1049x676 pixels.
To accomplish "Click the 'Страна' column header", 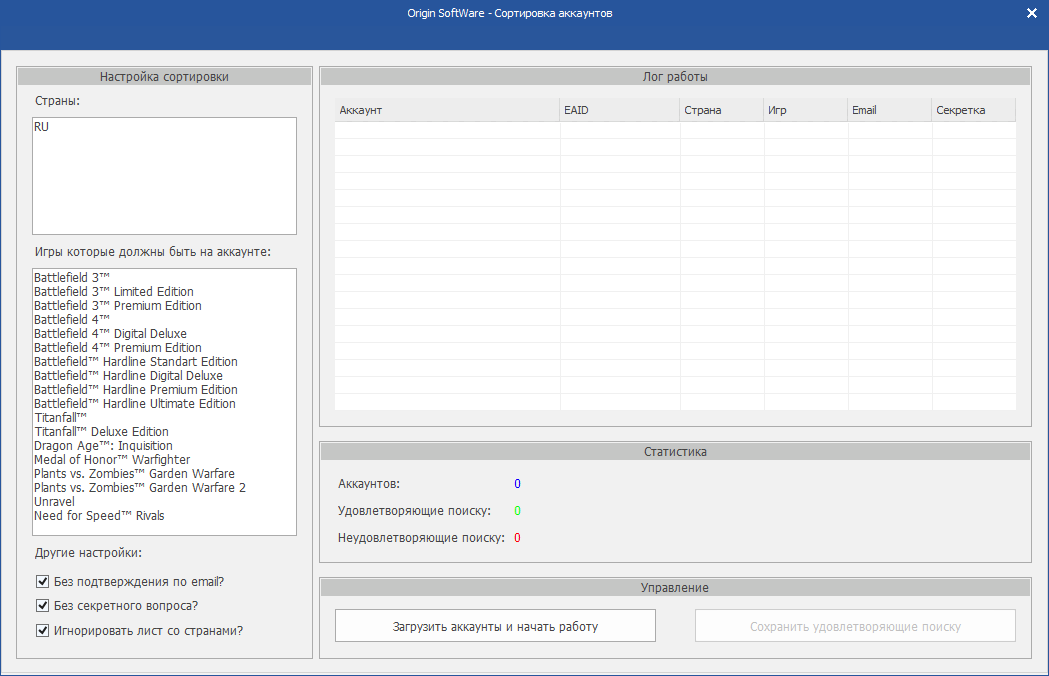I will 721,110.
